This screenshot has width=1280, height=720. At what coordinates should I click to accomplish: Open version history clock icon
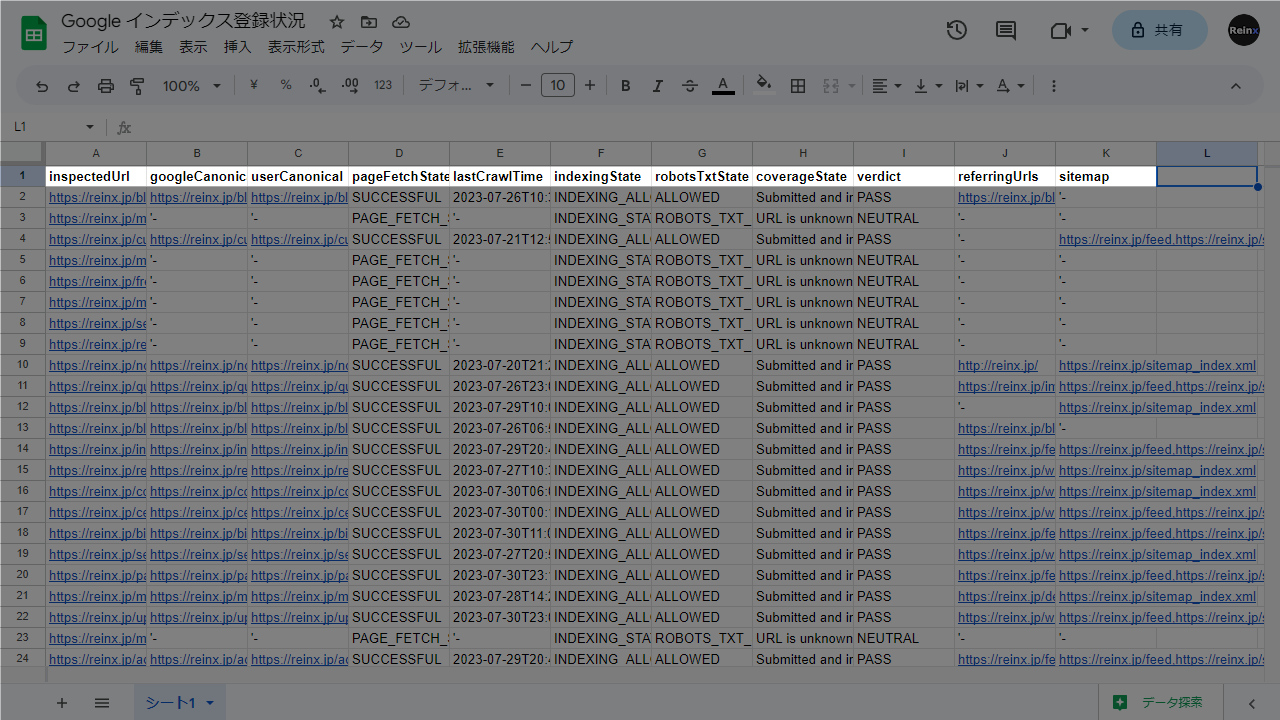(957, 30)
